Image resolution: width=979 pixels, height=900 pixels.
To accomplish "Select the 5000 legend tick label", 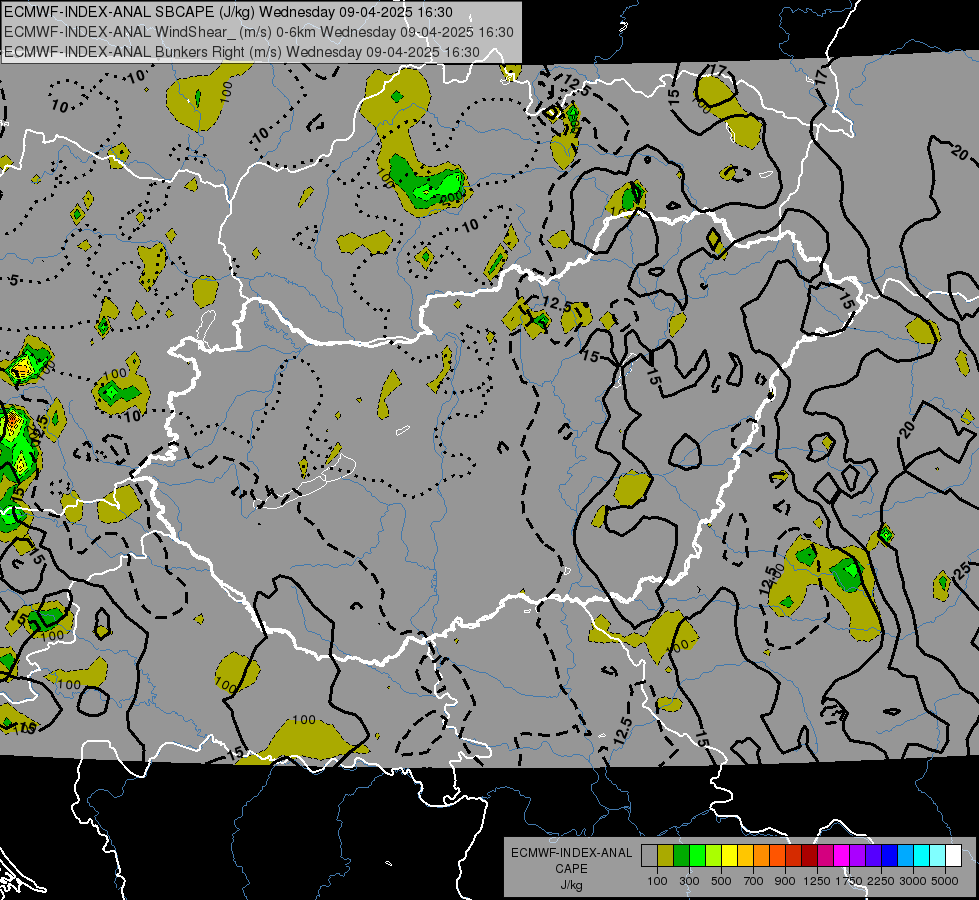I will pyautogui.click(x=945, y=881).
